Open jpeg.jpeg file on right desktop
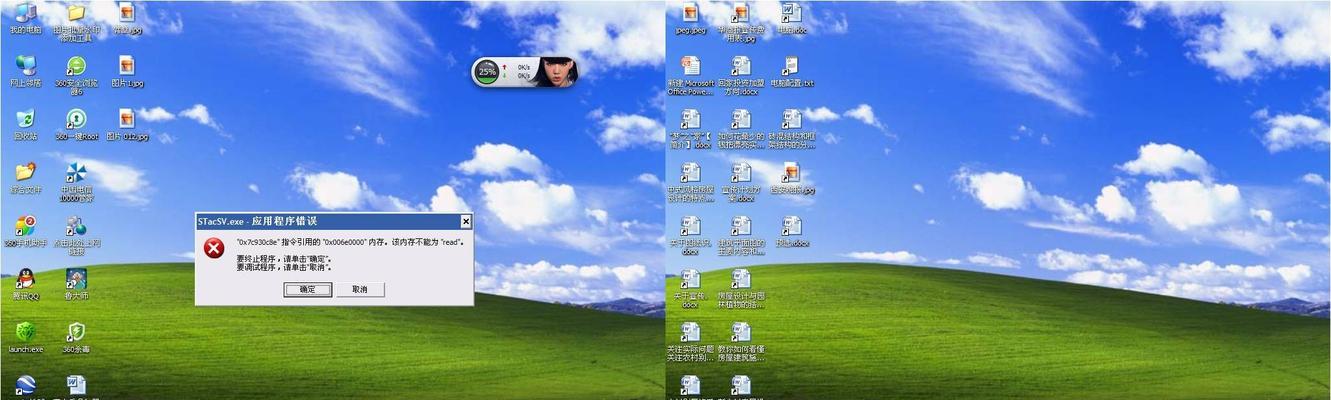Screen dimensions: 1331x400 (x=690, y=18)
